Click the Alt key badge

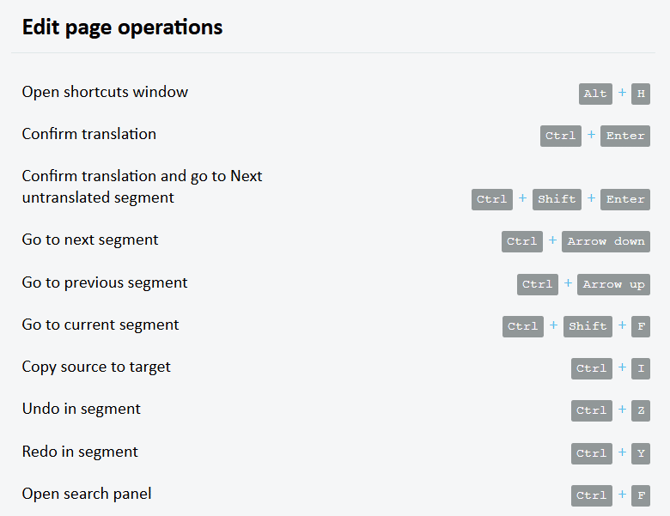point(595,94)
